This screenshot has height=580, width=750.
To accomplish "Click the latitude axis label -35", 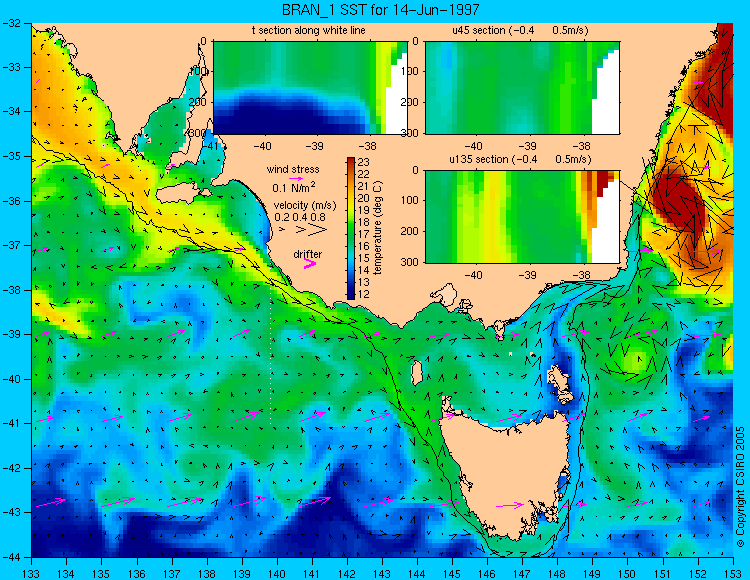I will (x=12, y=156).
